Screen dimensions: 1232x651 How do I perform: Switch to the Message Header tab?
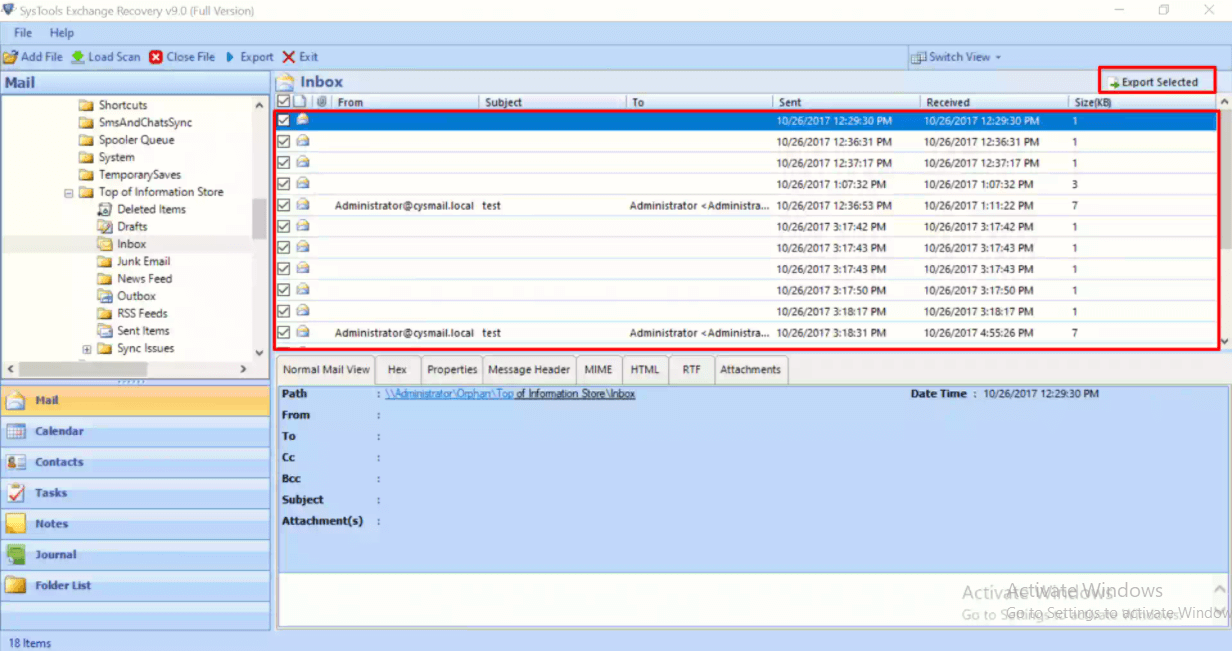click(x=529, y=369)
